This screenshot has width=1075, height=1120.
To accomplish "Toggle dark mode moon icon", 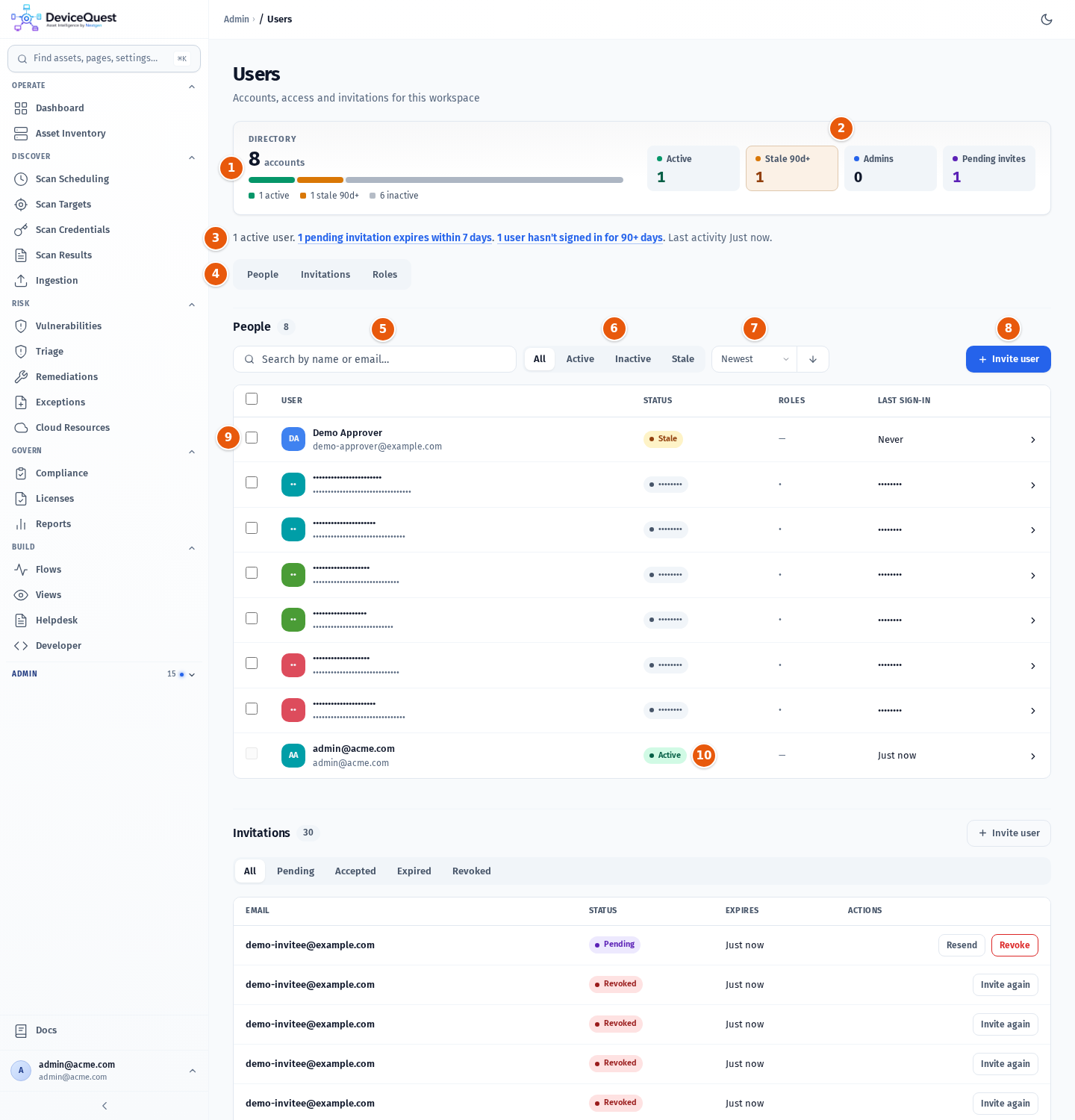I will pyautogui.click(x=1047, y=19).
